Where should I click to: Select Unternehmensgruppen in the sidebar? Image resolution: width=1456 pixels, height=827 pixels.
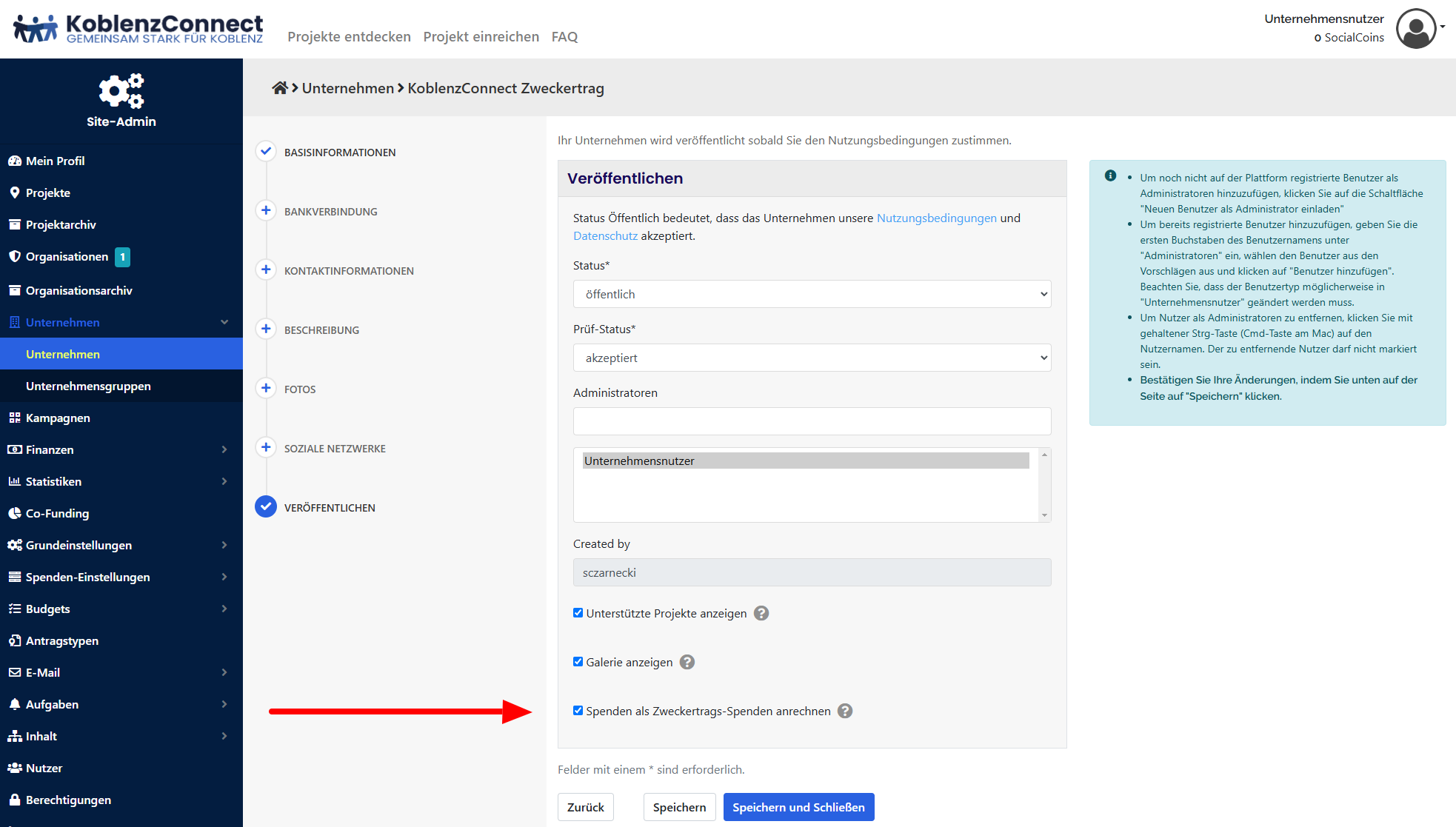click(x=88, y=386)
